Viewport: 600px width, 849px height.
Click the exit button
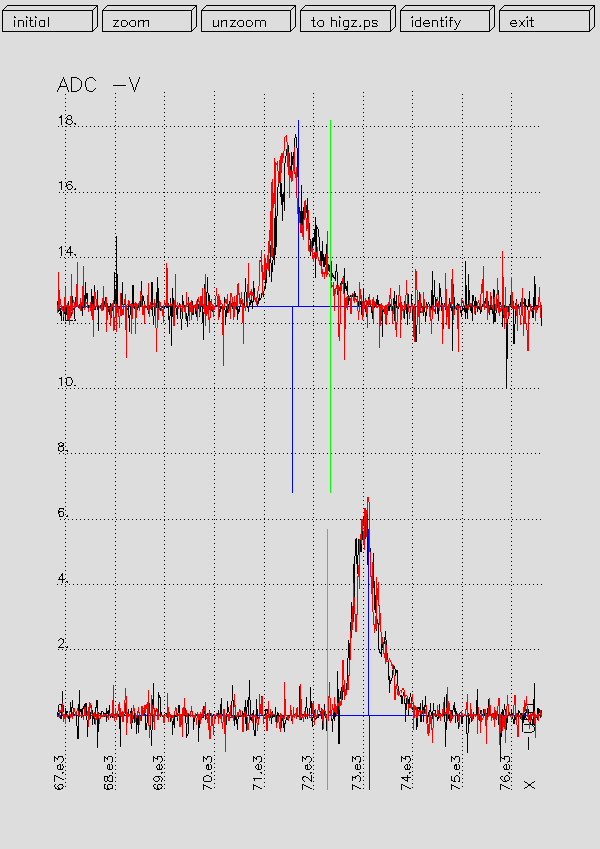click(x=543, y=21)
